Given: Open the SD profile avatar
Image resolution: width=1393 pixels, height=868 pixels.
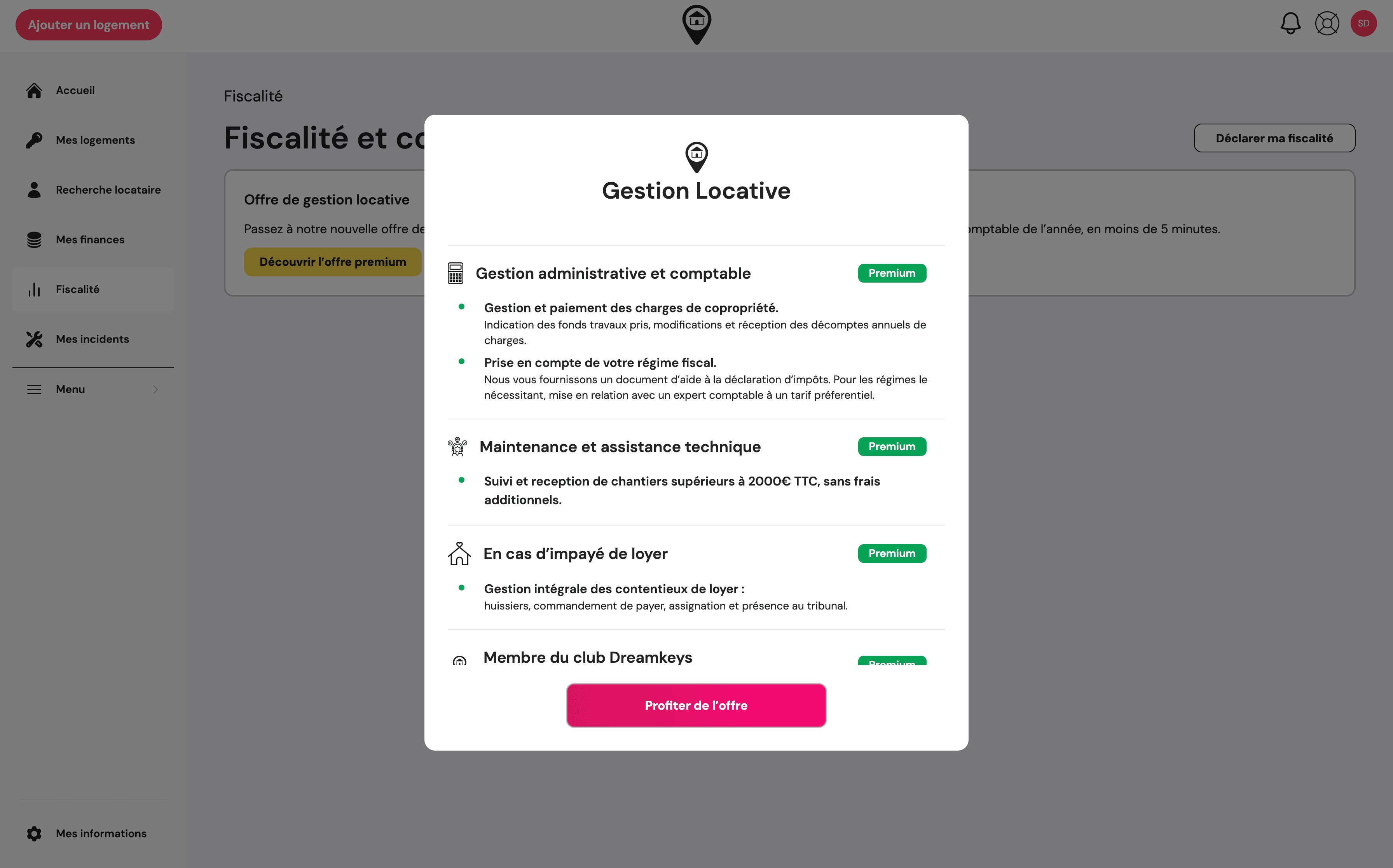Looking at the screenshot, I should click(1364, 24).
